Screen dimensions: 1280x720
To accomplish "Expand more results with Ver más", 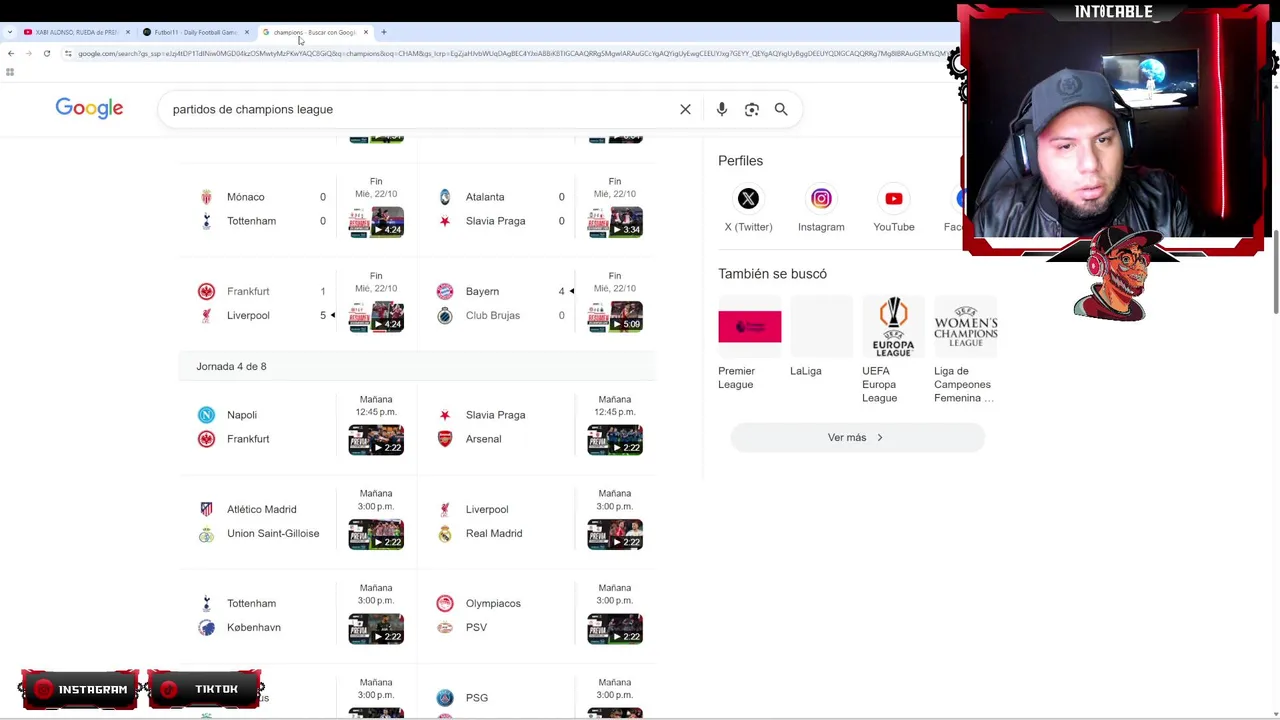I will click(x=857, y=437).
